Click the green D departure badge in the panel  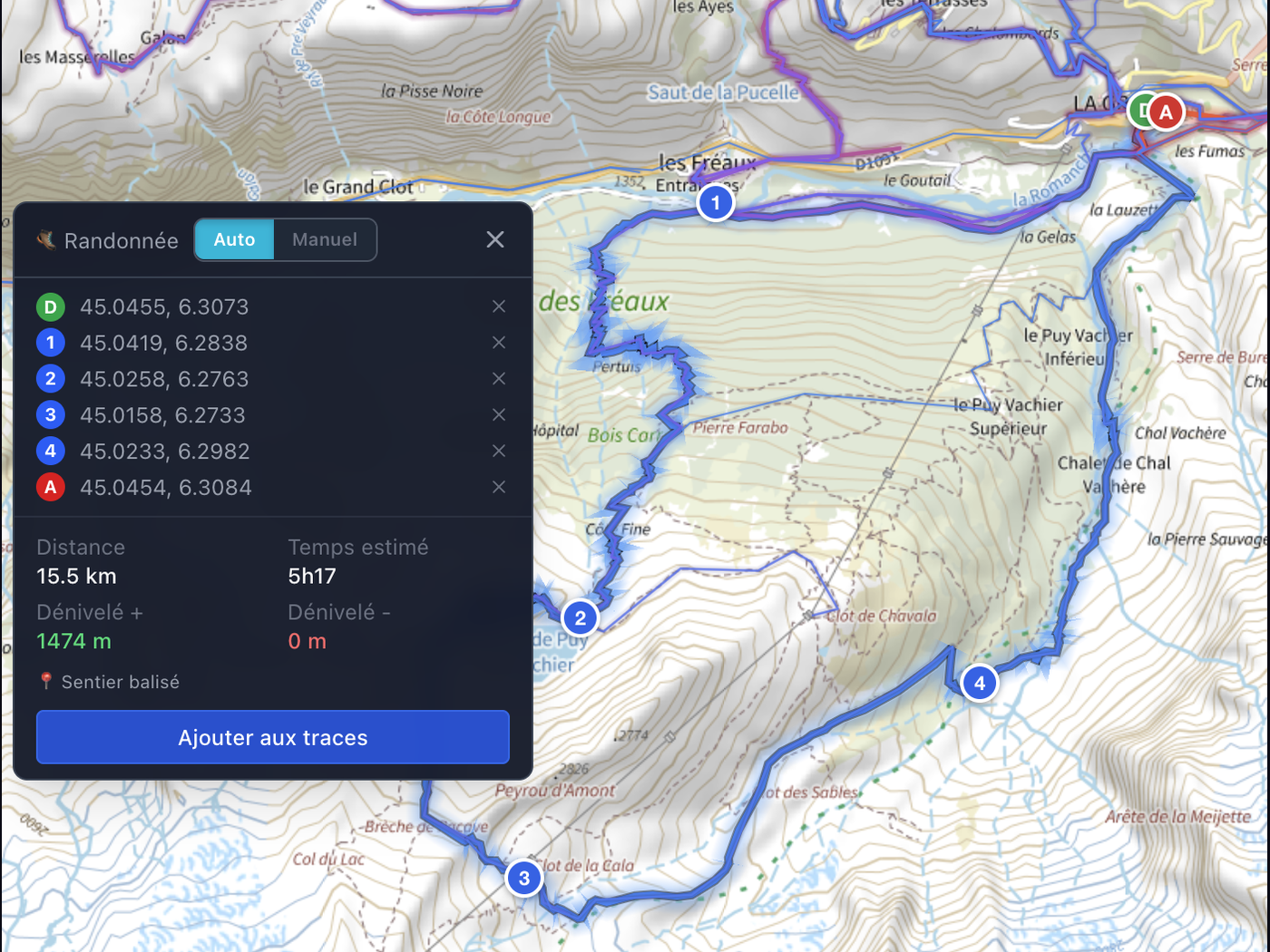tap(51, 306)
